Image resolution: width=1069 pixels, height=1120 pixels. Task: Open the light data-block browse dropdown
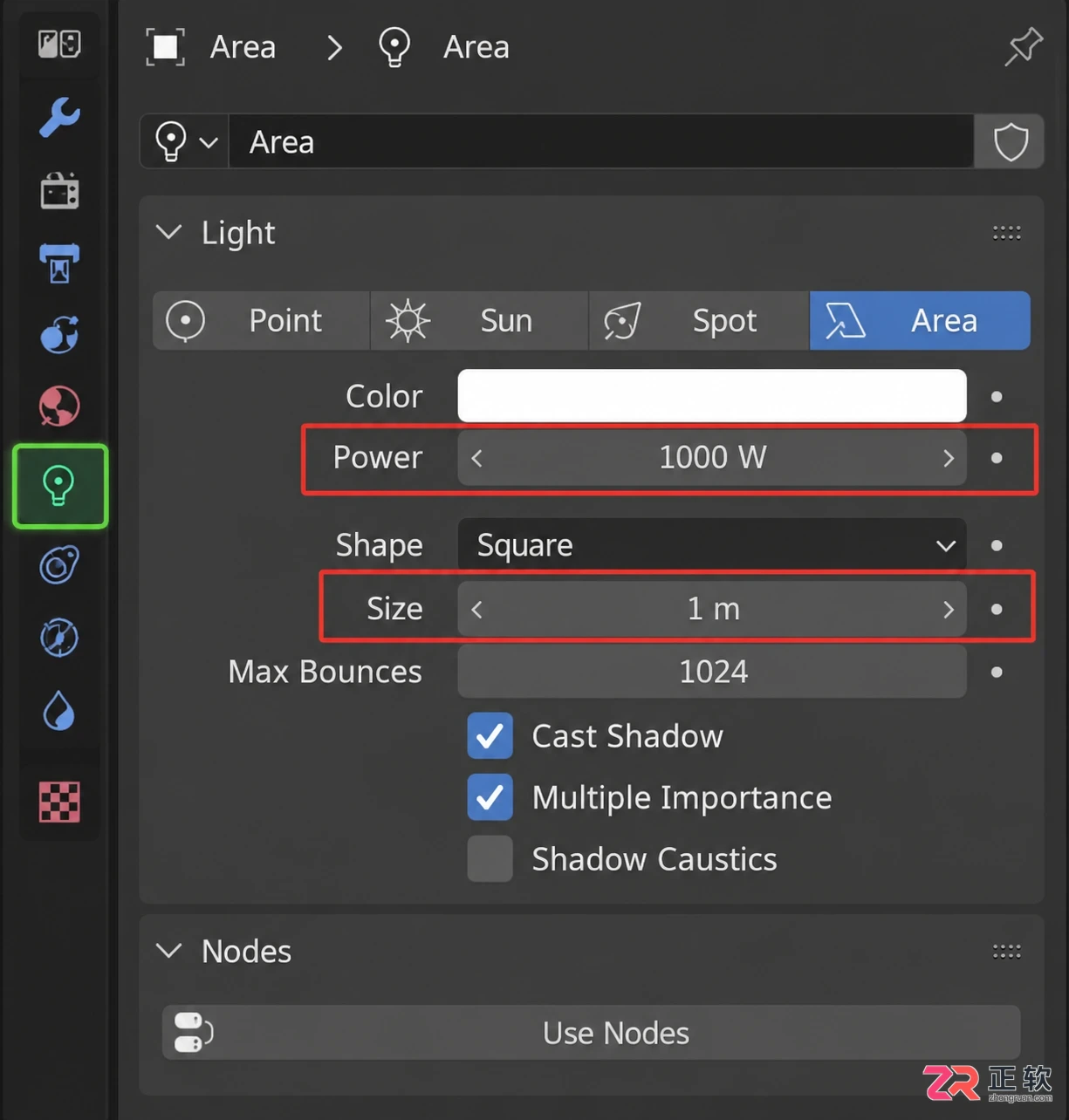point(185,141)
